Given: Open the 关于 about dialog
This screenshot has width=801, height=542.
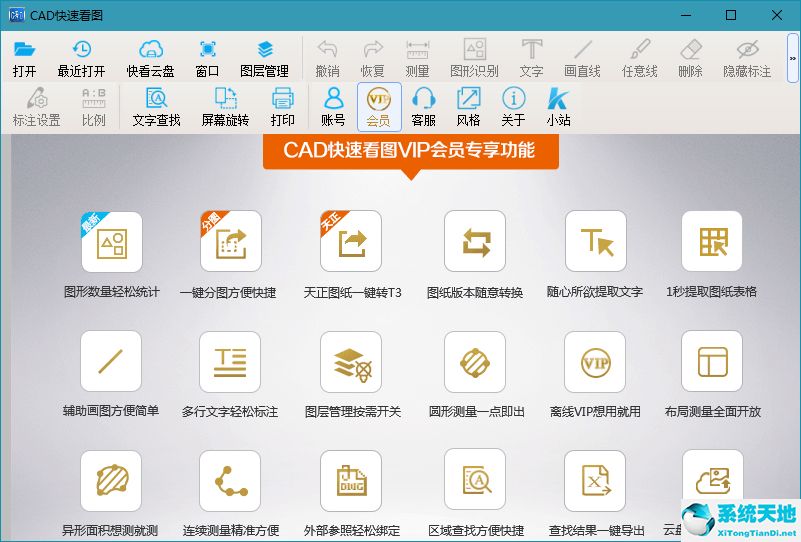Looking at the screenshot, I should 513,107.
